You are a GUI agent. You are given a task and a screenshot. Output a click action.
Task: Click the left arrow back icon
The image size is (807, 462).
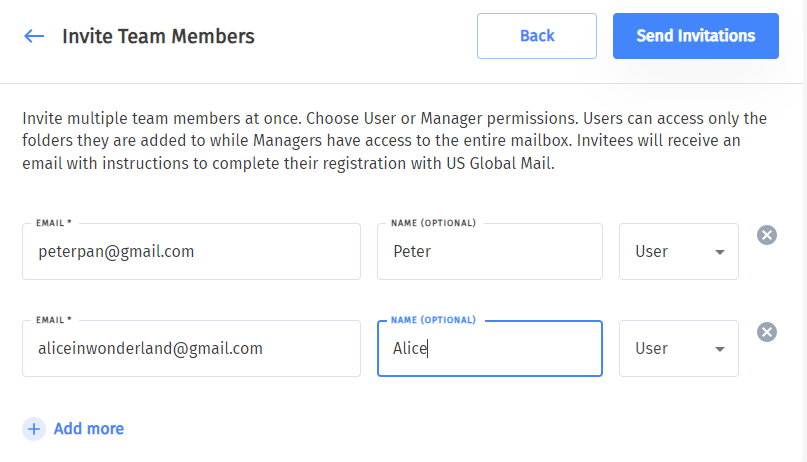(34, 36)
